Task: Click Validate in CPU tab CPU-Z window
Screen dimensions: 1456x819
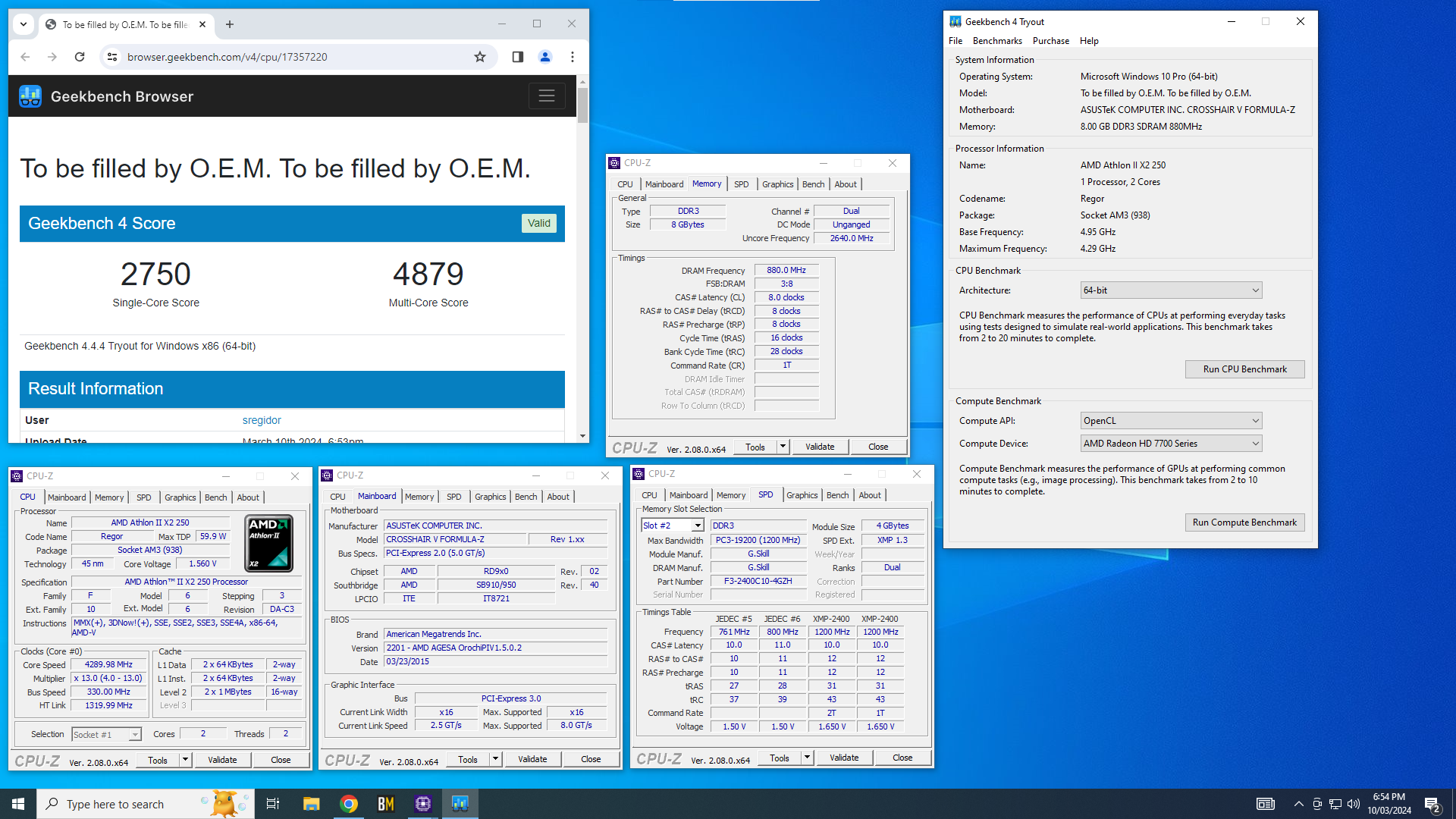Action: pyautogui.click(x=222, y=760)
